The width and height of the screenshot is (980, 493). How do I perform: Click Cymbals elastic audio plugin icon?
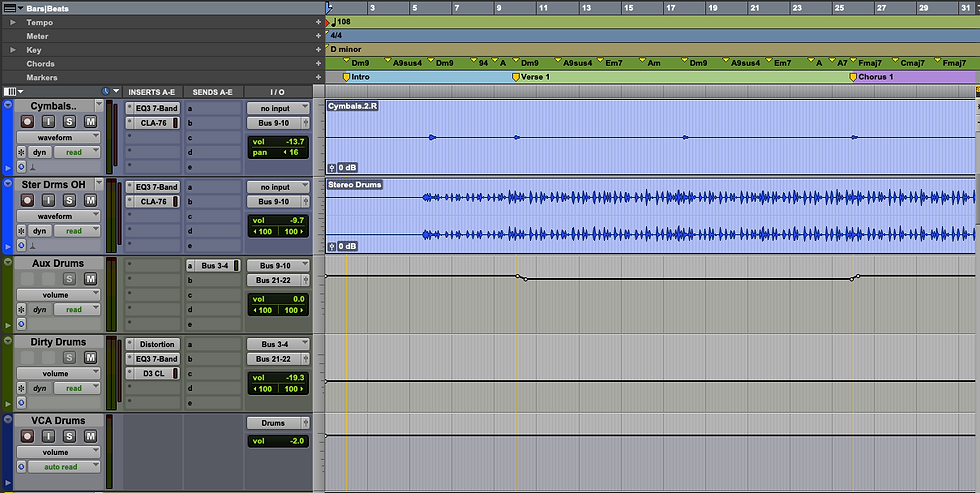point(33,167)
